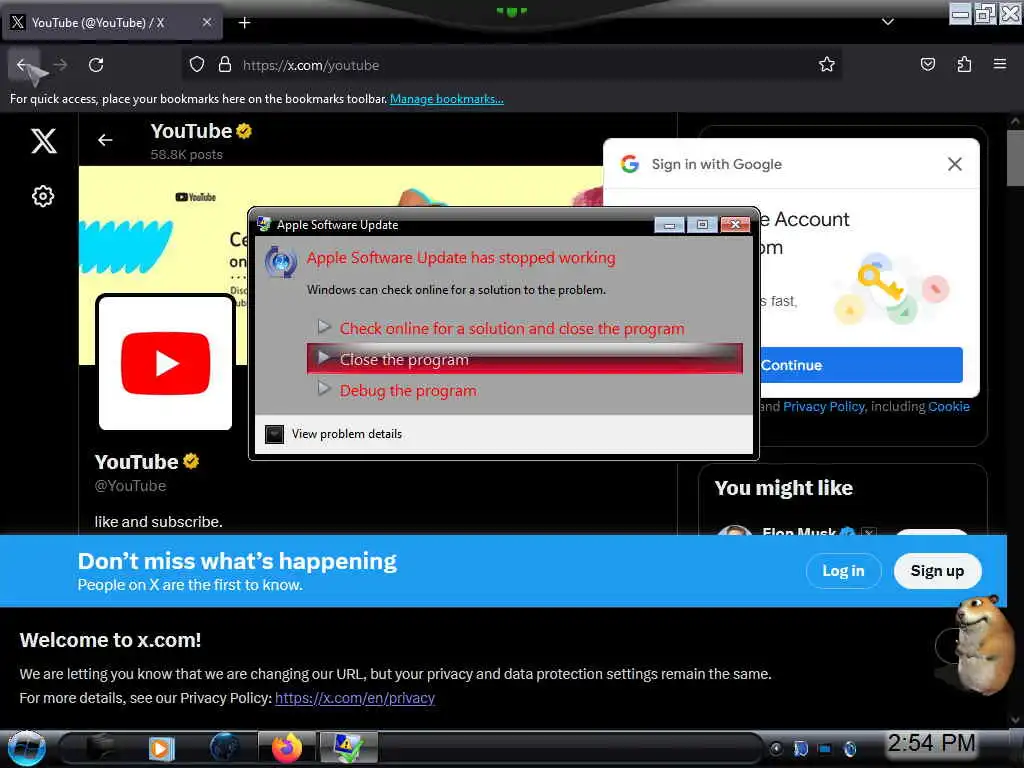Open the globe taskbar icon

click(225, 748)
